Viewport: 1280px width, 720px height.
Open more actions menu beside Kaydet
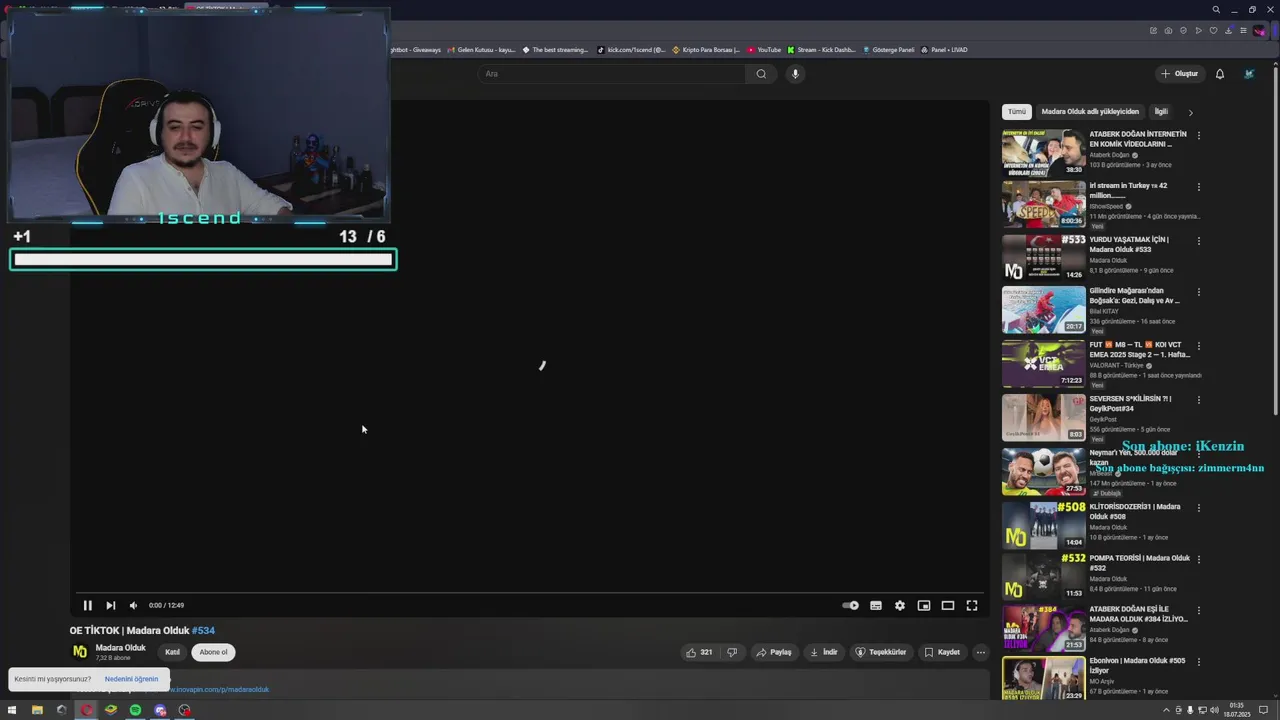pyautogui.click(x=981, y=652)
